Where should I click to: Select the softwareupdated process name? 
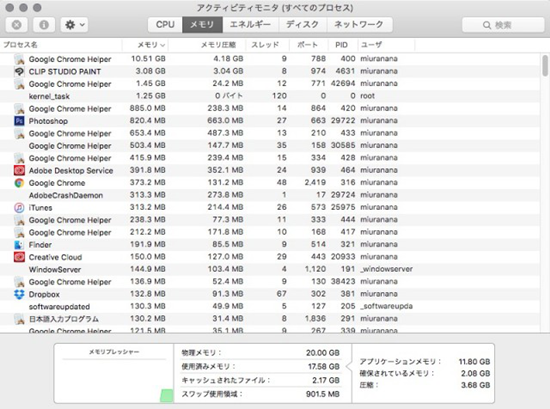tap(59, 307)
